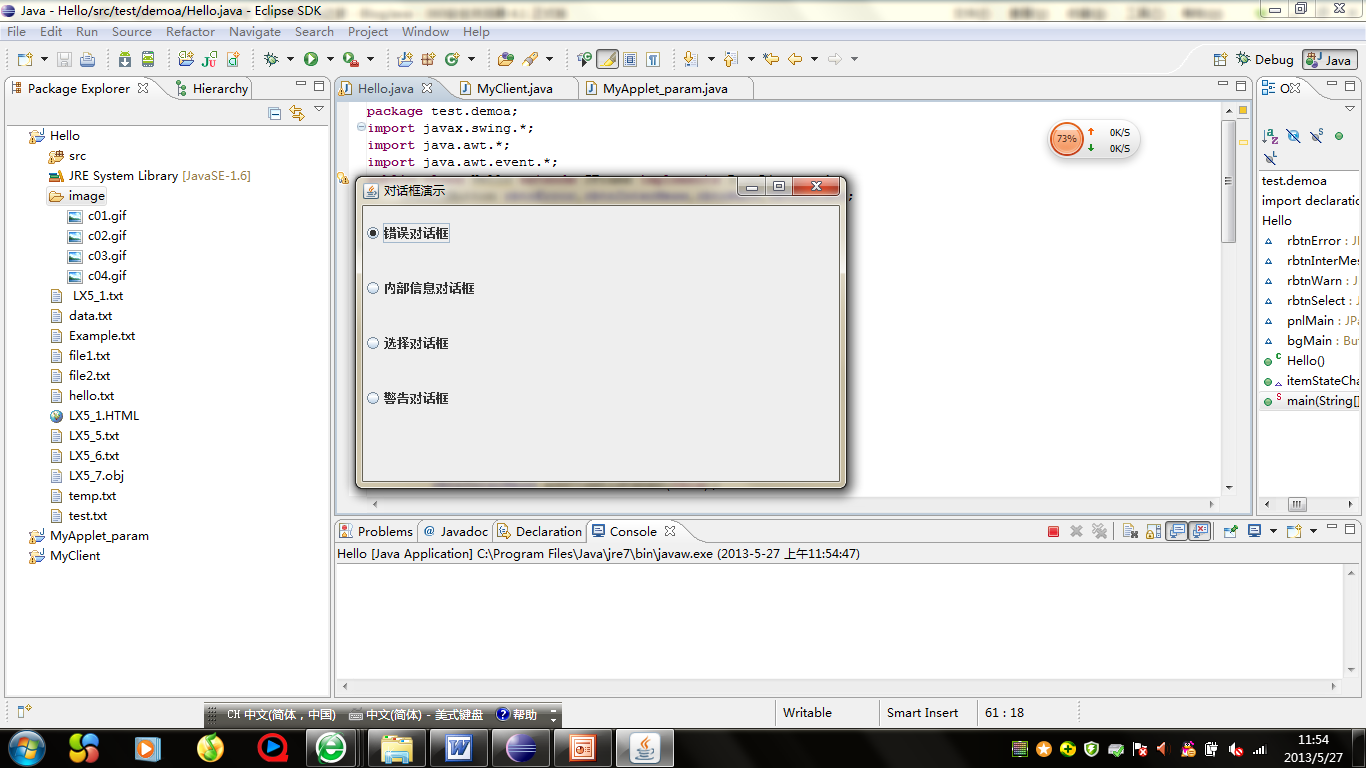This screenshot has width=1366, height=768.
Task: Open Package Explorer view menu triangle
Action: point(319,109)
